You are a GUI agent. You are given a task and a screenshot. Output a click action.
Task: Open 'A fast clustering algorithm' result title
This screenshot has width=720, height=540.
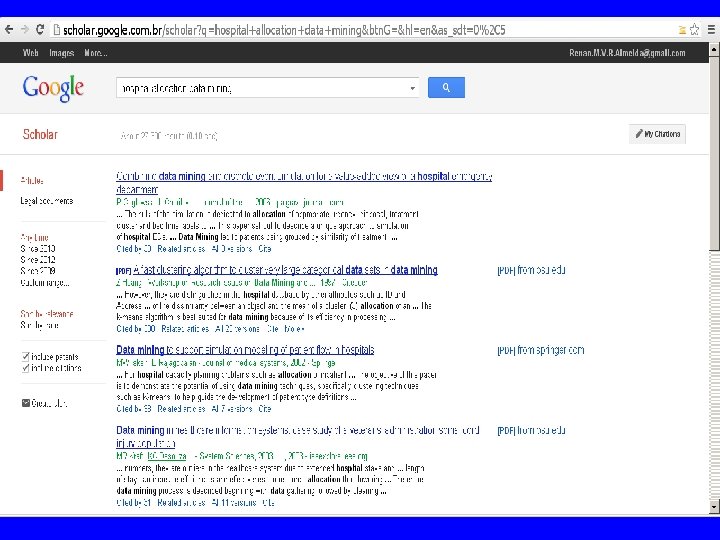(285, 270)
